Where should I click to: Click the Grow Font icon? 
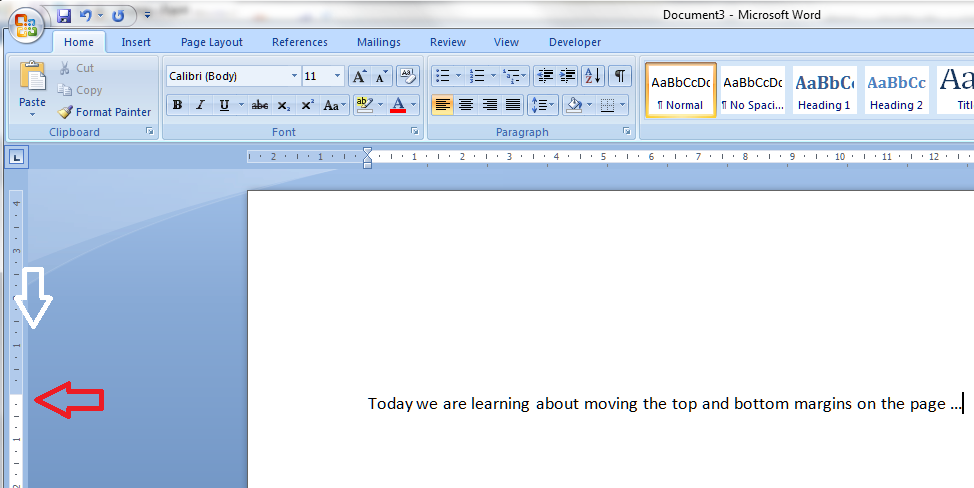point(359,76)
